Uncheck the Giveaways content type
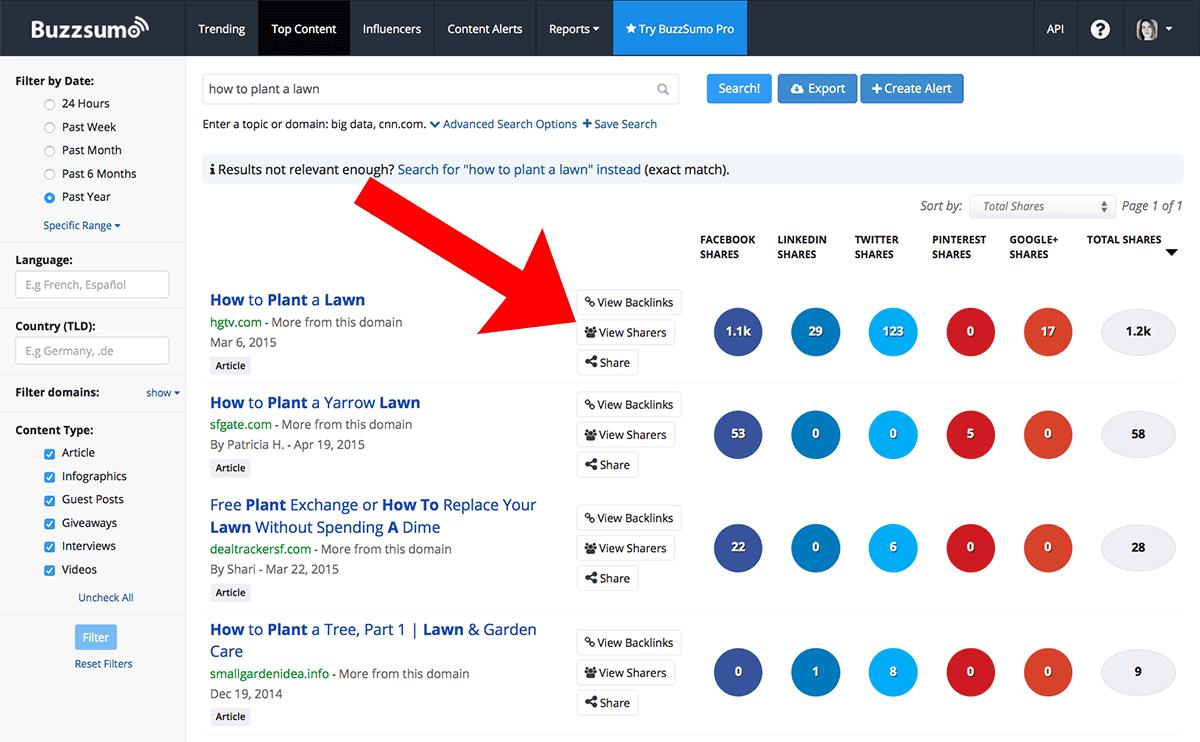 click(50, 523)
